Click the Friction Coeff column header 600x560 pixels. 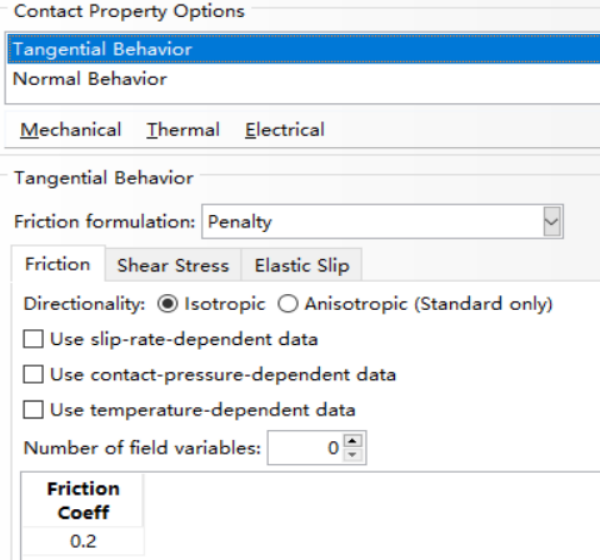click(83, 500)
